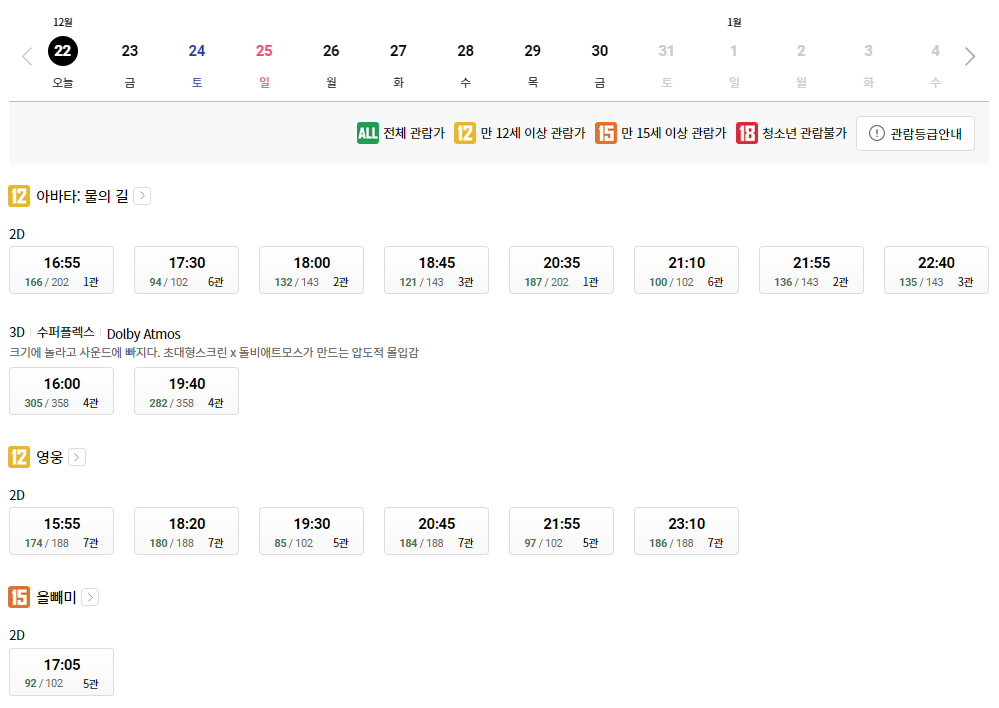Open the 관람등급안내 rating guide
Image resolution: width=999 pixels, height=708 pixels.
[x=915, y=131]
